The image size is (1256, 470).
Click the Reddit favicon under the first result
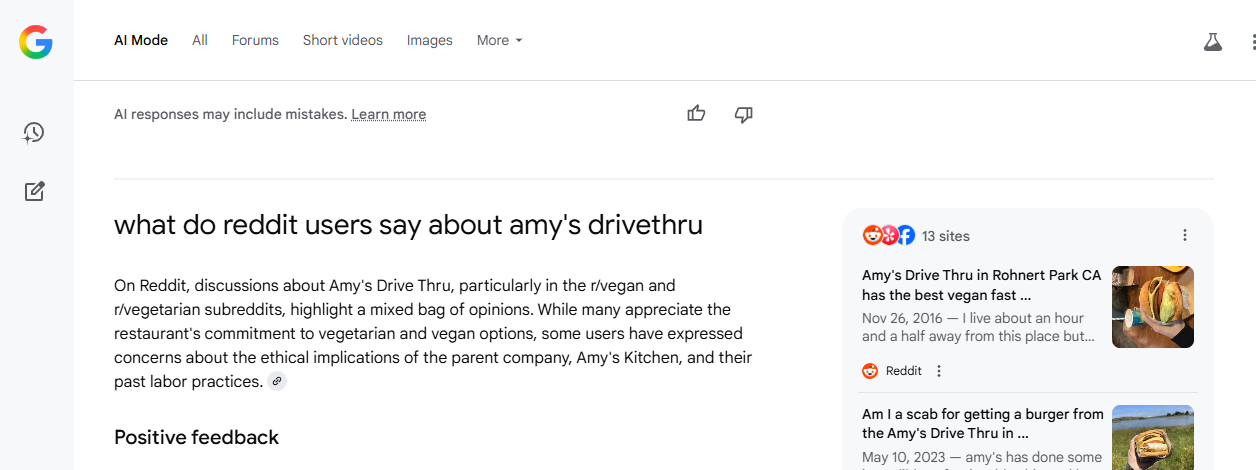870,371
